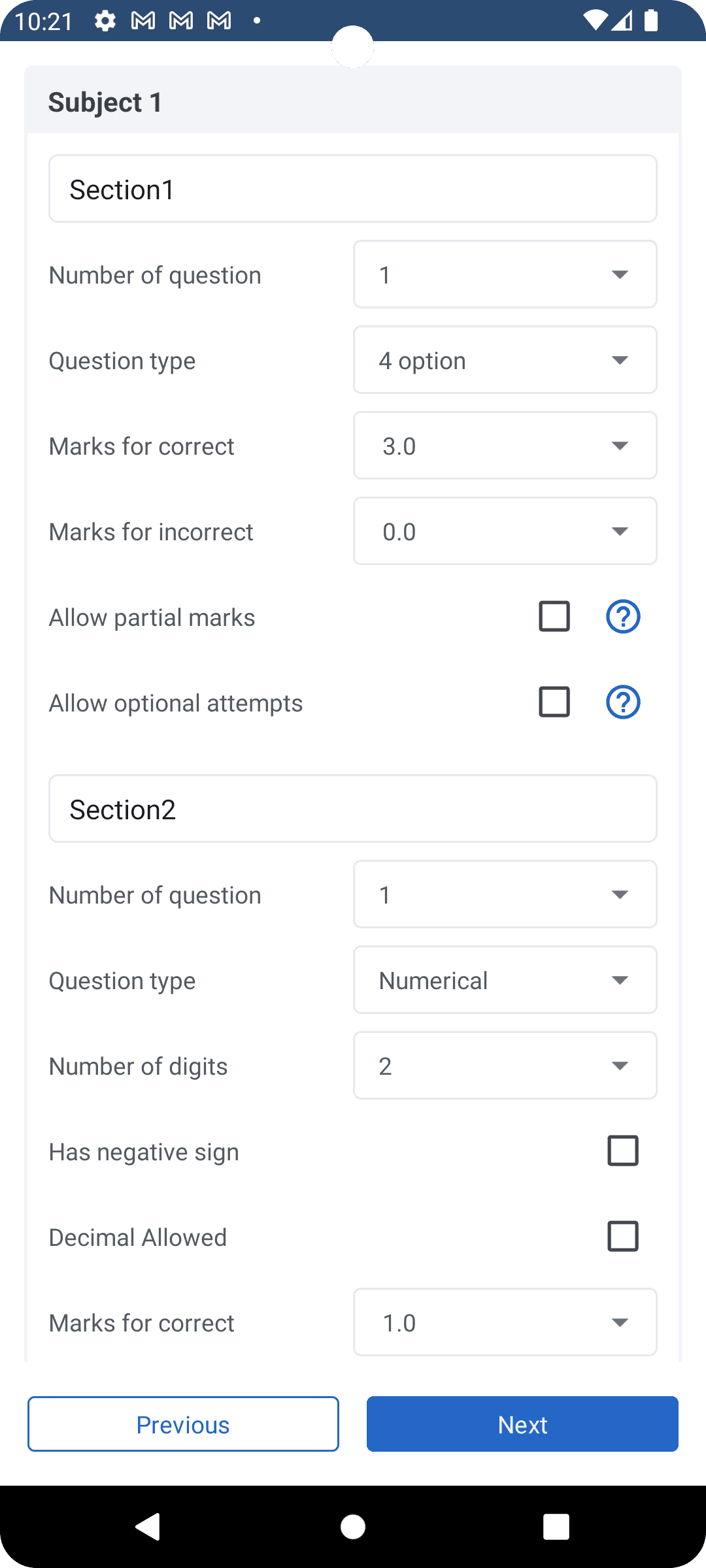
Task: Open Section2 Question type Numerical dropdown
Action: (x=505, y=980)
